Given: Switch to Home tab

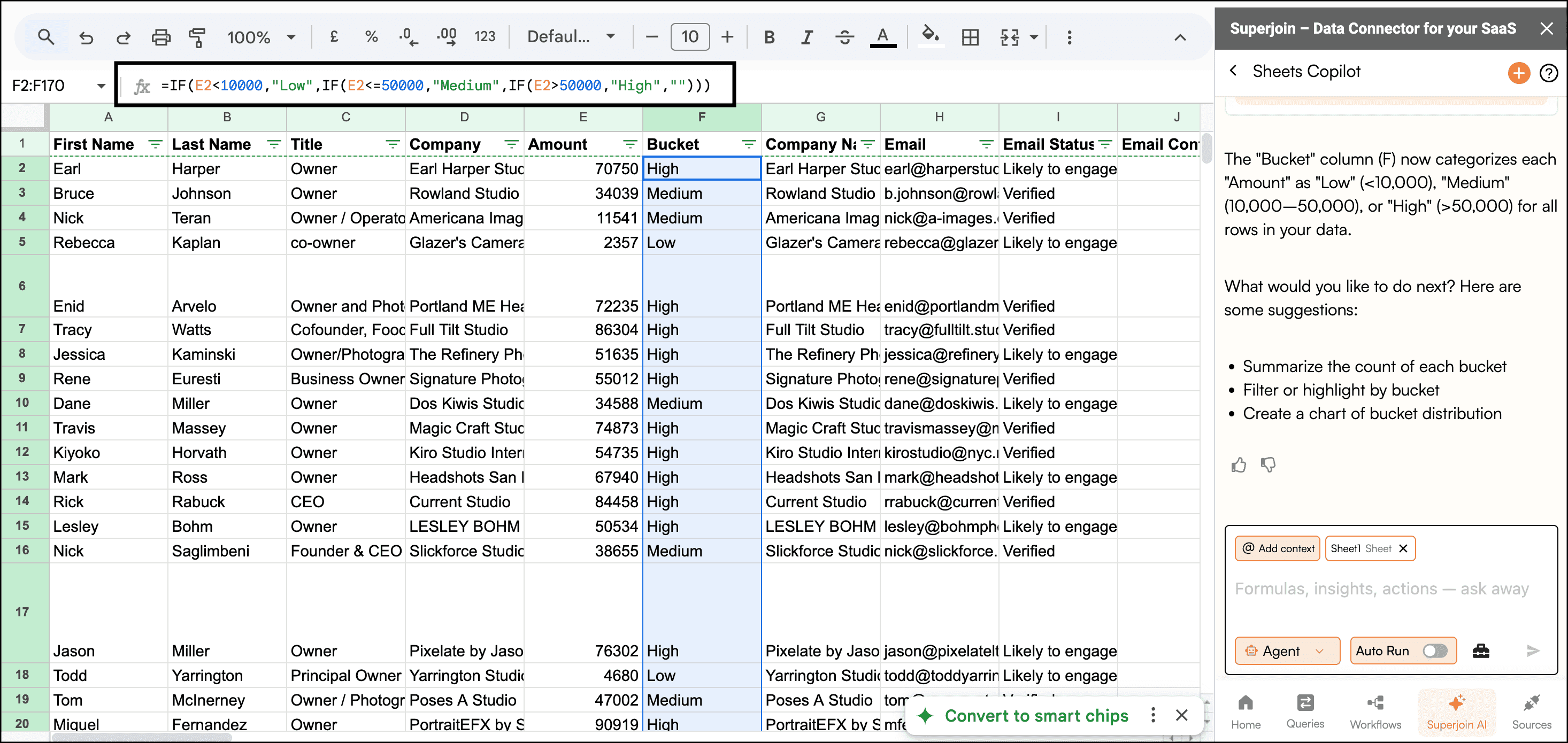Looking at the screenshot, I should tap(1246, 711).
